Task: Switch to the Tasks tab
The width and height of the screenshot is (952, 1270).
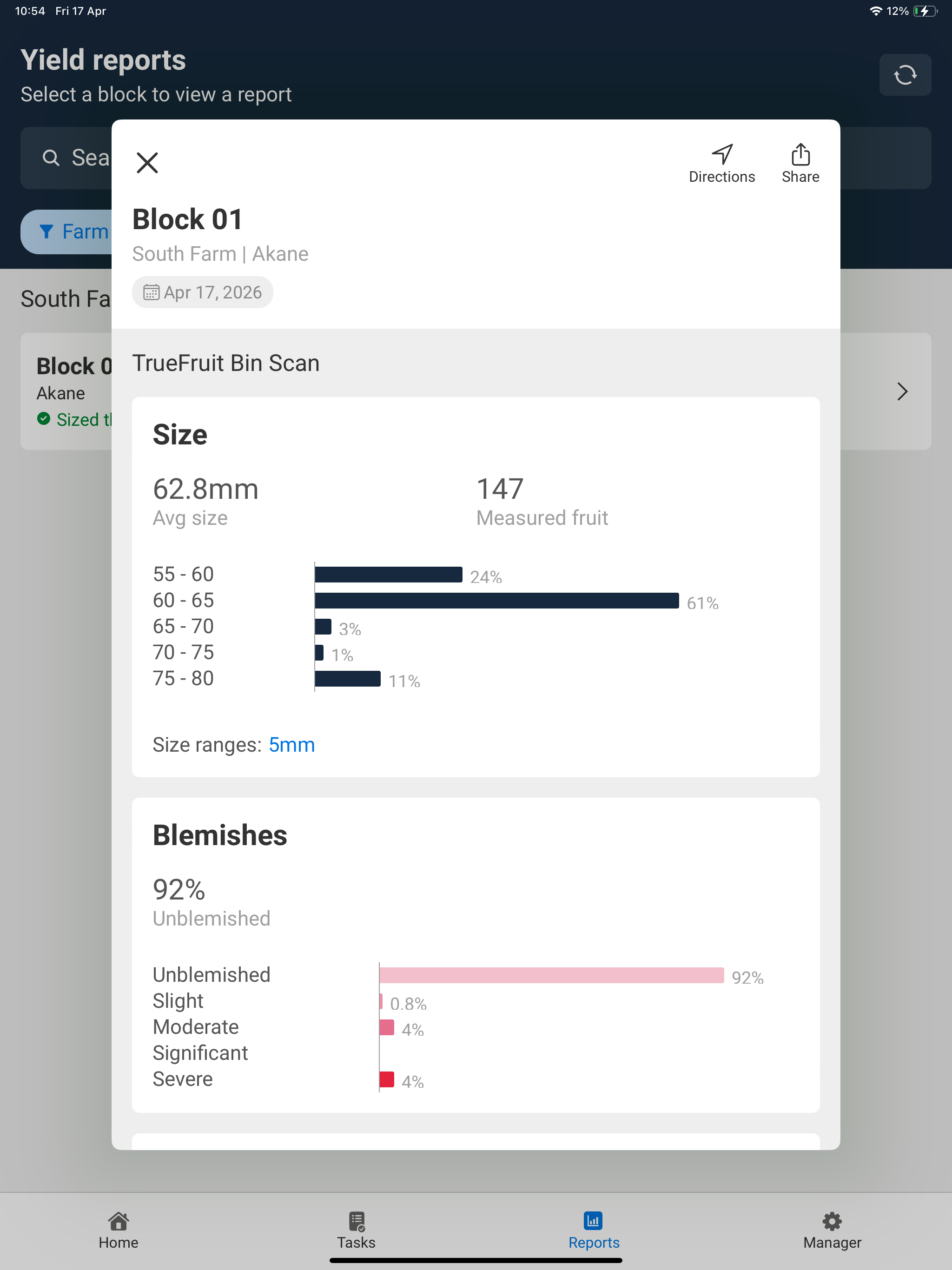Action: tap(356, 1230)
